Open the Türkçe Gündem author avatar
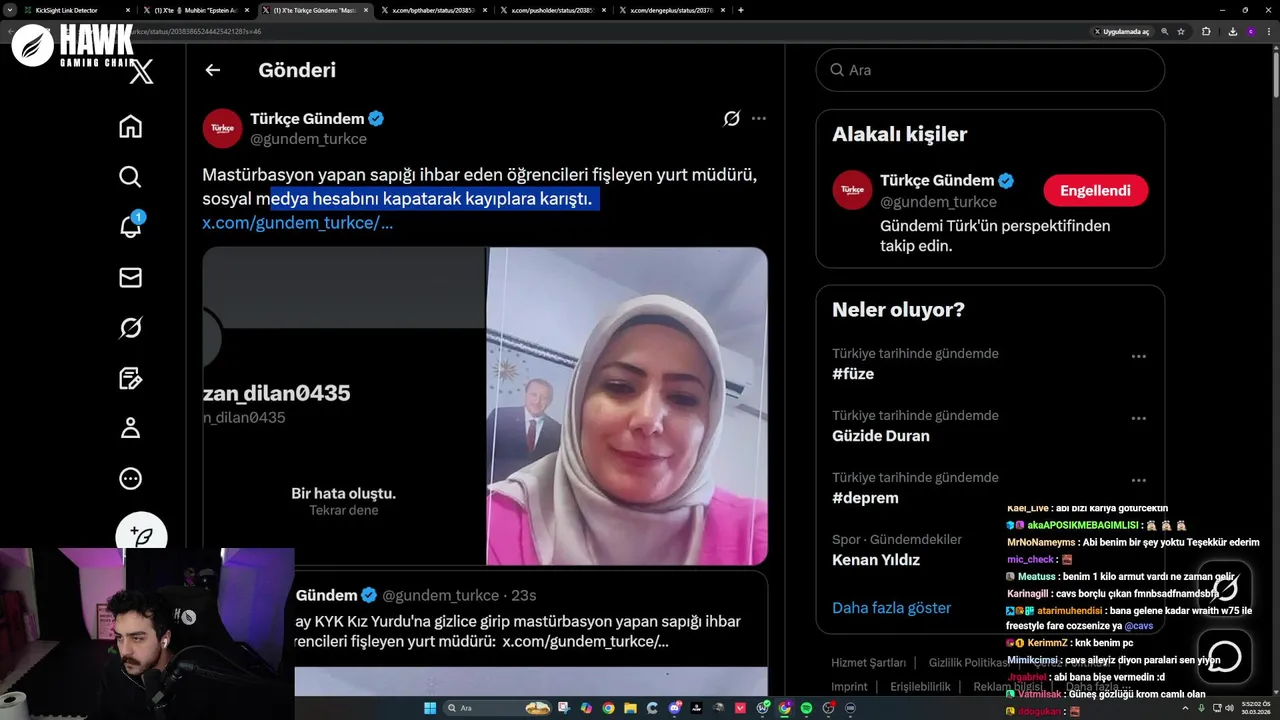The height and width of the screenshot is (720, 1280). coord(222,129)
